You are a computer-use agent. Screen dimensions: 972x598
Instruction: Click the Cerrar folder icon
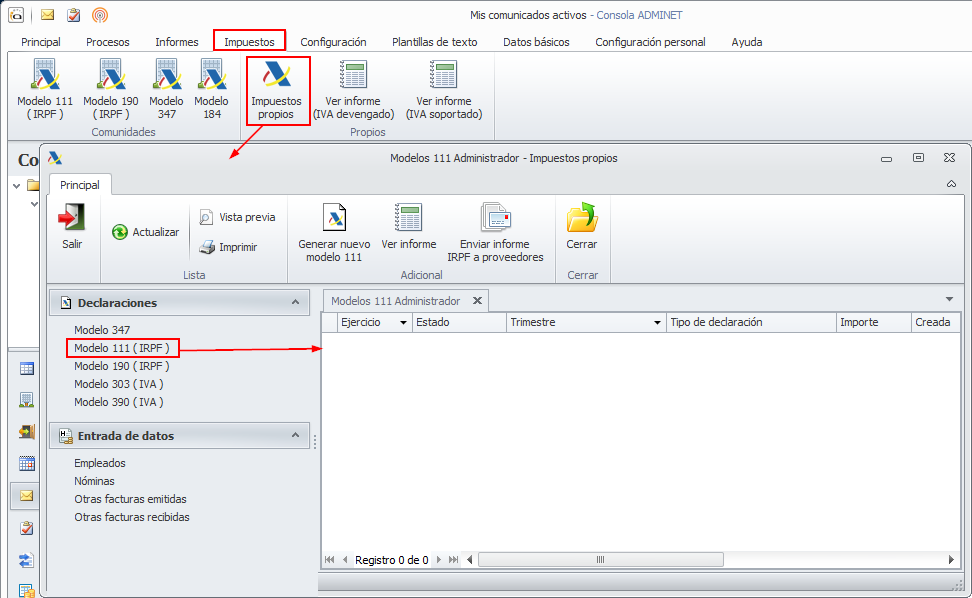[581, 217]
